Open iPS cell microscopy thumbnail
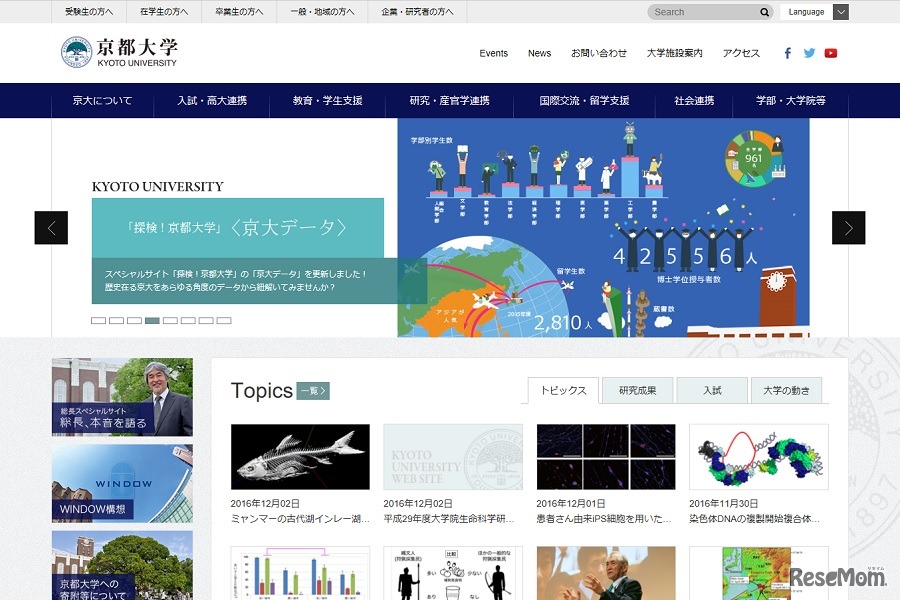The height and width of the screenshot is (600, 900). [x=606, y=457]
